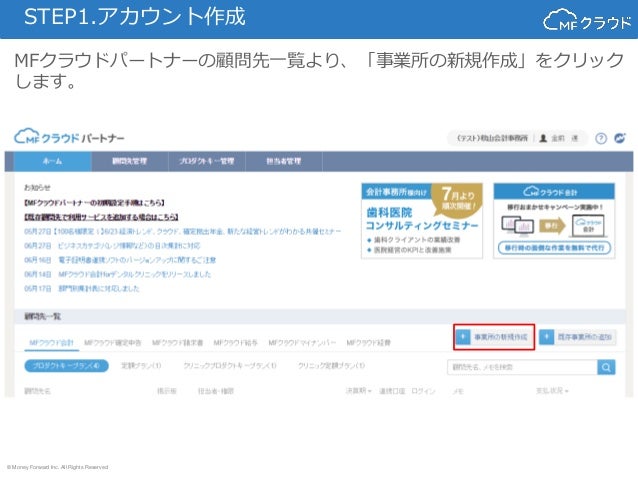Click the plus icon on 既存事業所の追加
638x479 pixels.
tap(546, 337)
